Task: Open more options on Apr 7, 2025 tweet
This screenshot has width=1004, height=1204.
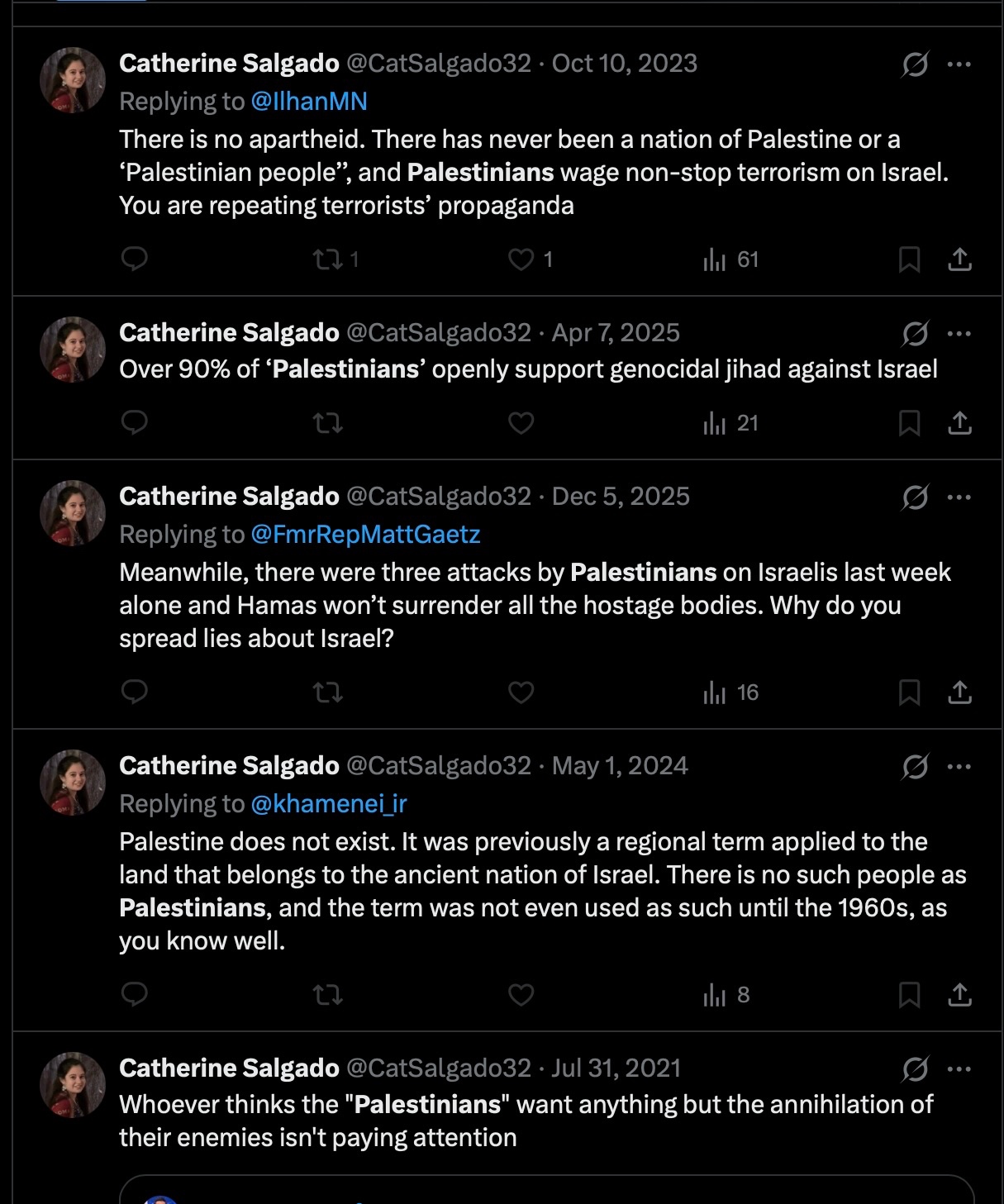Action: click(959, 333)
